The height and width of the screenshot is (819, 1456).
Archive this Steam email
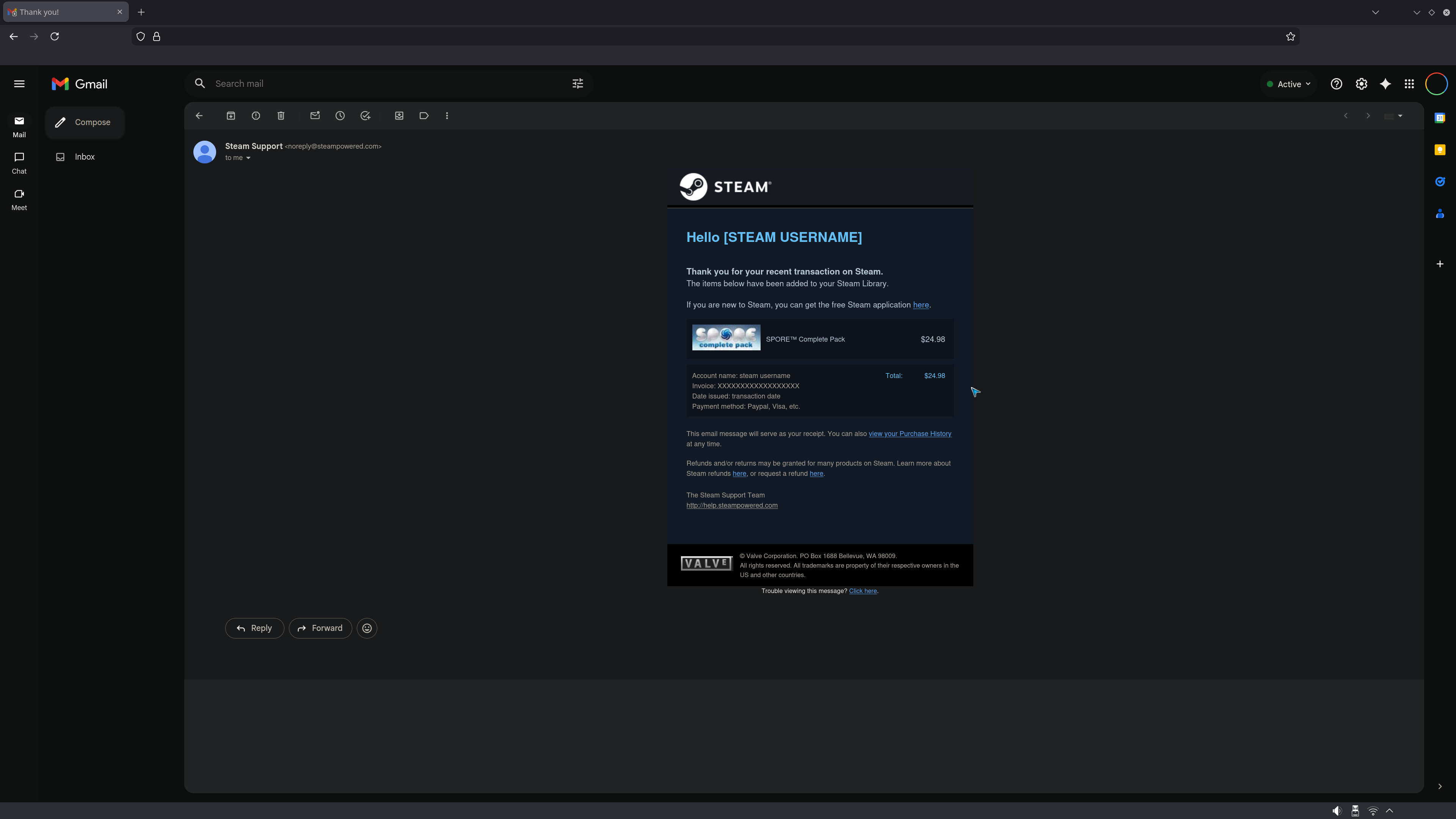click(x=231, y=116)
